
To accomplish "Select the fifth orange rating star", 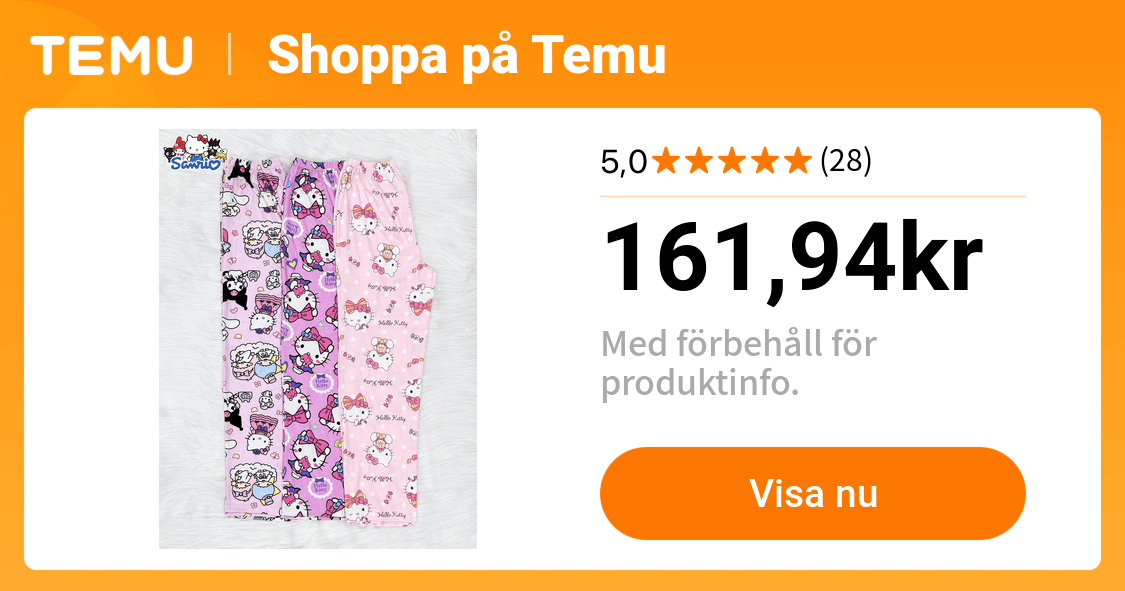I will coord(799,160).
